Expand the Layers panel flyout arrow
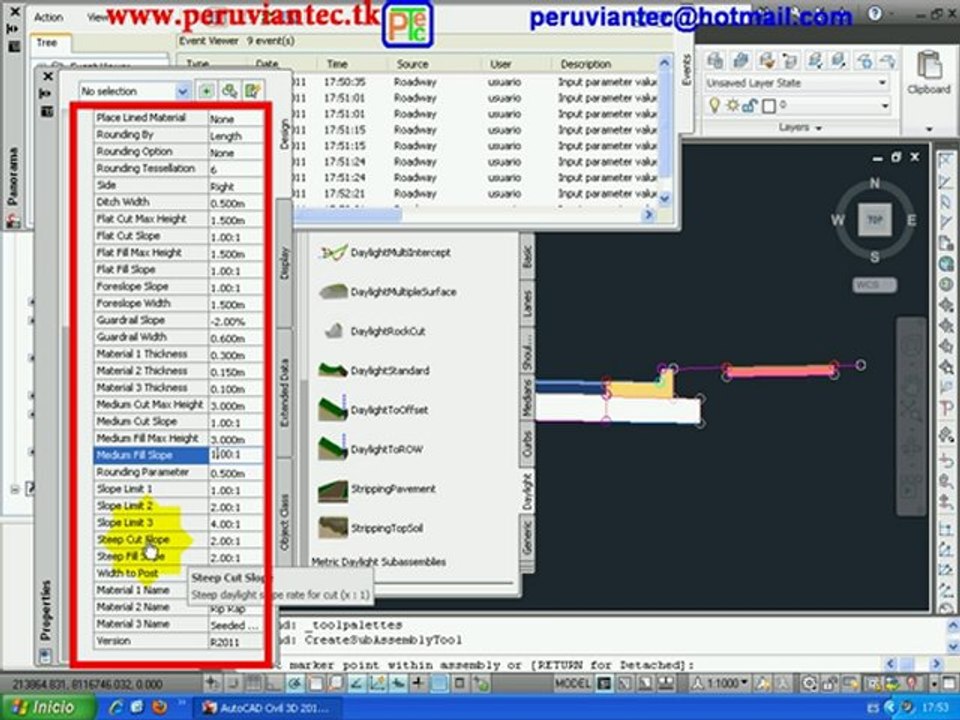Viewport: 960px width, 720px height. coord(819,128)
